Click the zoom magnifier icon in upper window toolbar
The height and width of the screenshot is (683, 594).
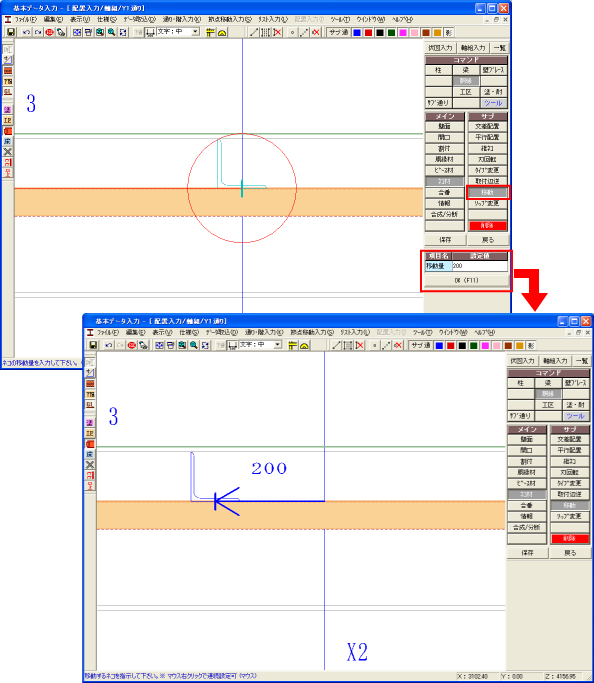[111, 32]
